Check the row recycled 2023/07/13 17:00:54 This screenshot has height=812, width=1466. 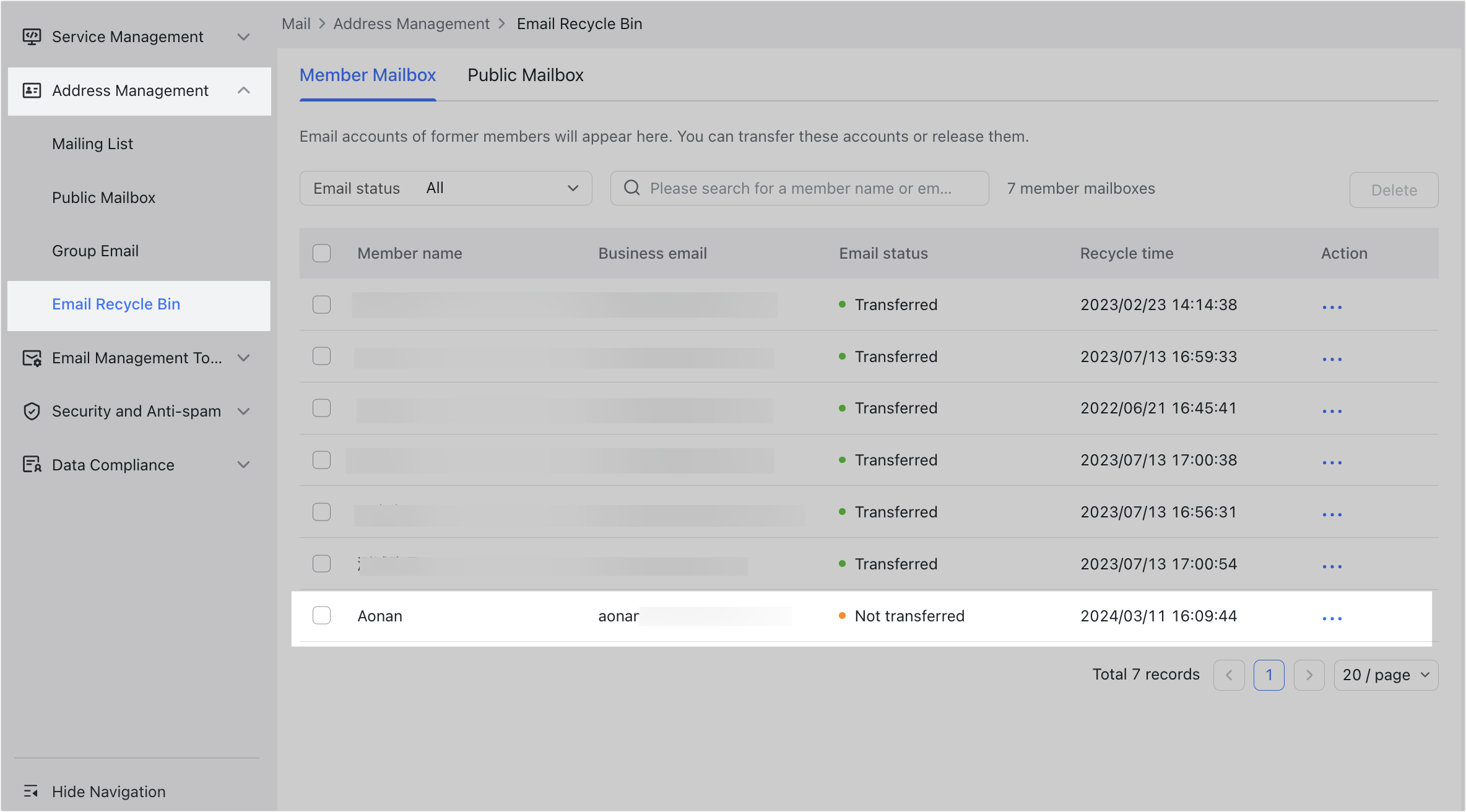[321, 563]
